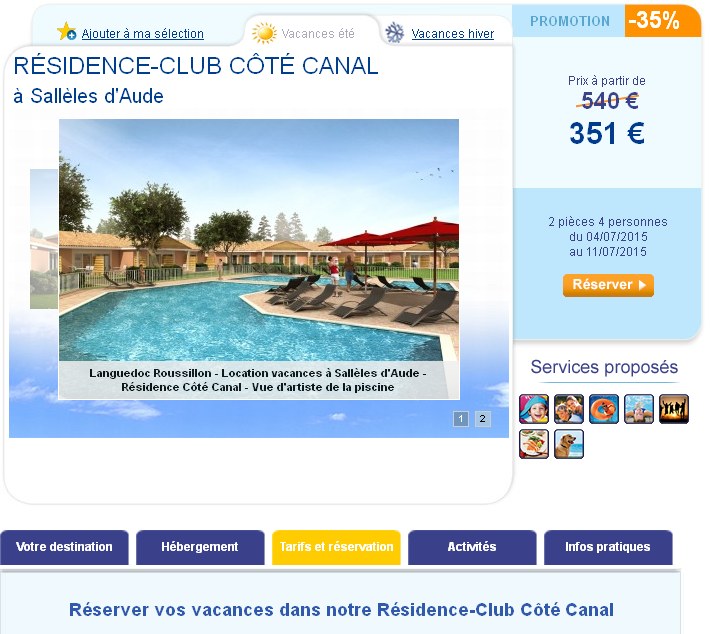Open the orange swim ring service icon
The width and height of the screenshot is (710, 634).
click(604, 408)
